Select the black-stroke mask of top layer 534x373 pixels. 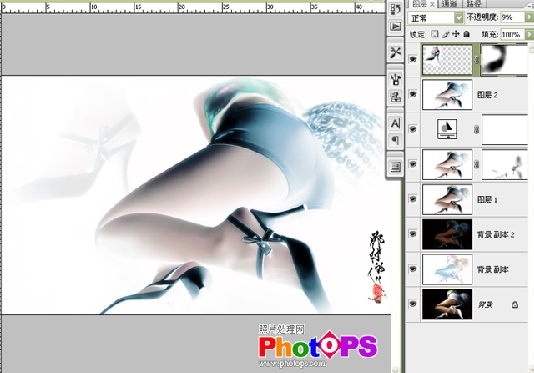[505, 60]
